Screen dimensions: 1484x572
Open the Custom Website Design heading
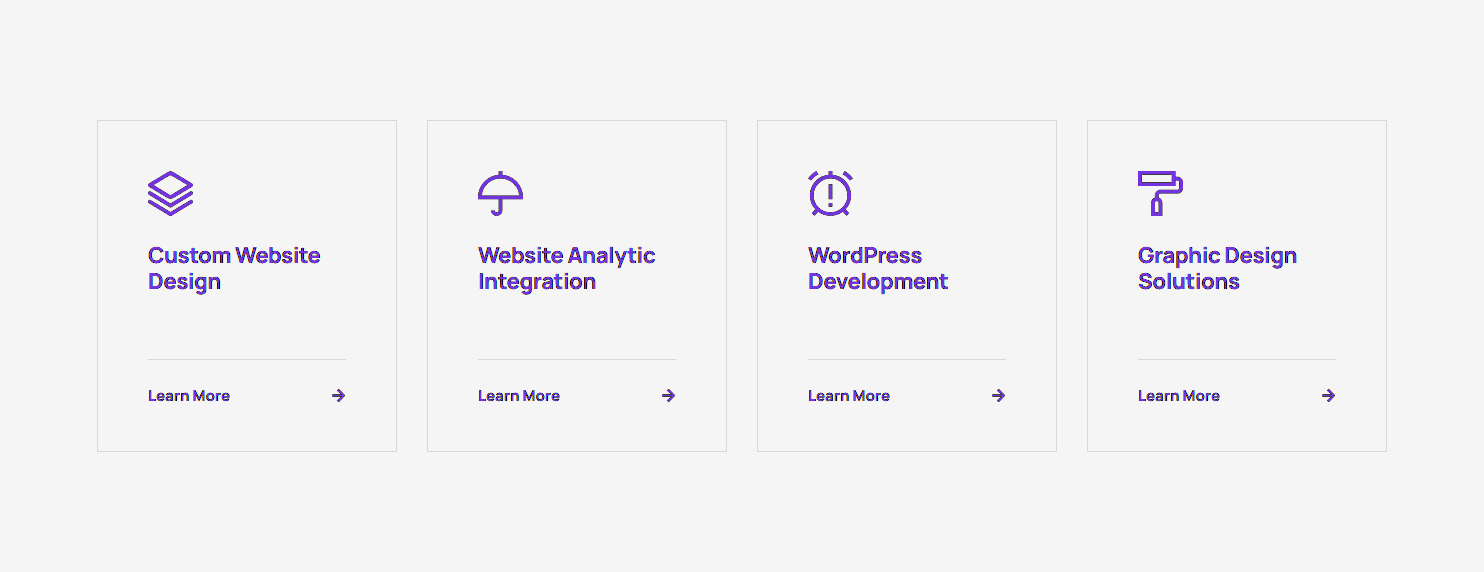coord(234,269)
